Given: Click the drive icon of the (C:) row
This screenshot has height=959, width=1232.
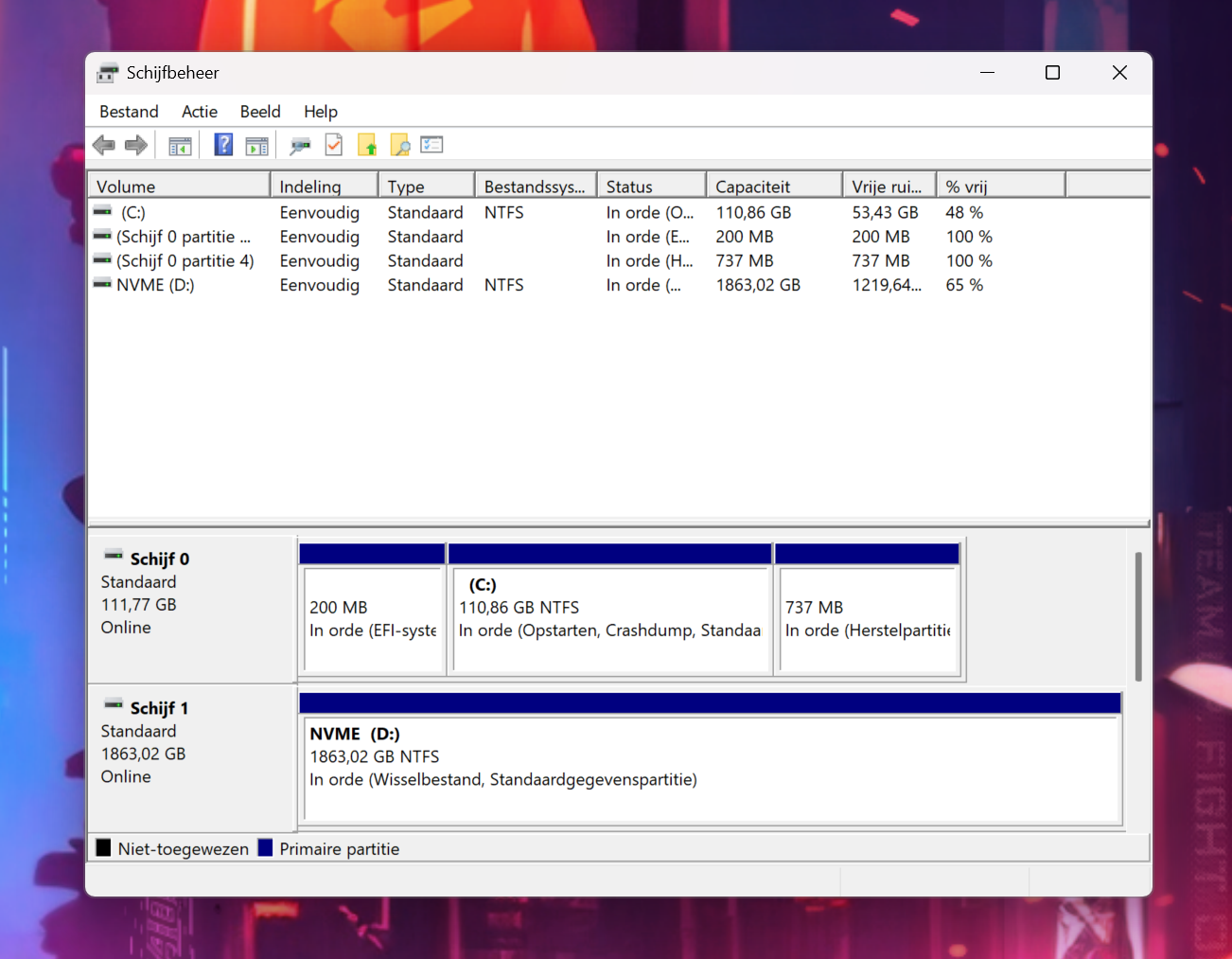Looking at the screenshot, I should click(x=102, y=211).
